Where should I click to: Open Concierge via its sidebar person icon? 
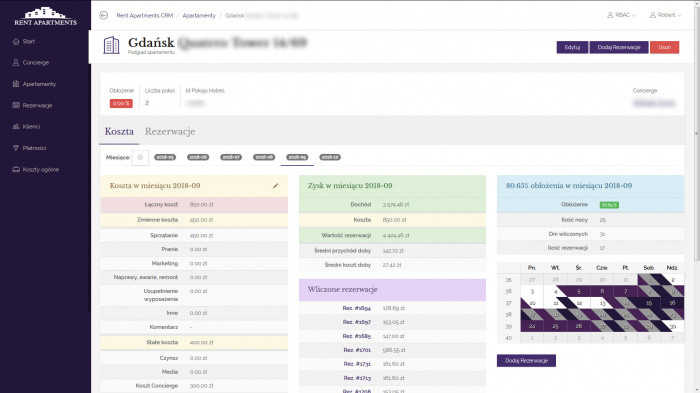pyautogui.click(x=16, y=63)
